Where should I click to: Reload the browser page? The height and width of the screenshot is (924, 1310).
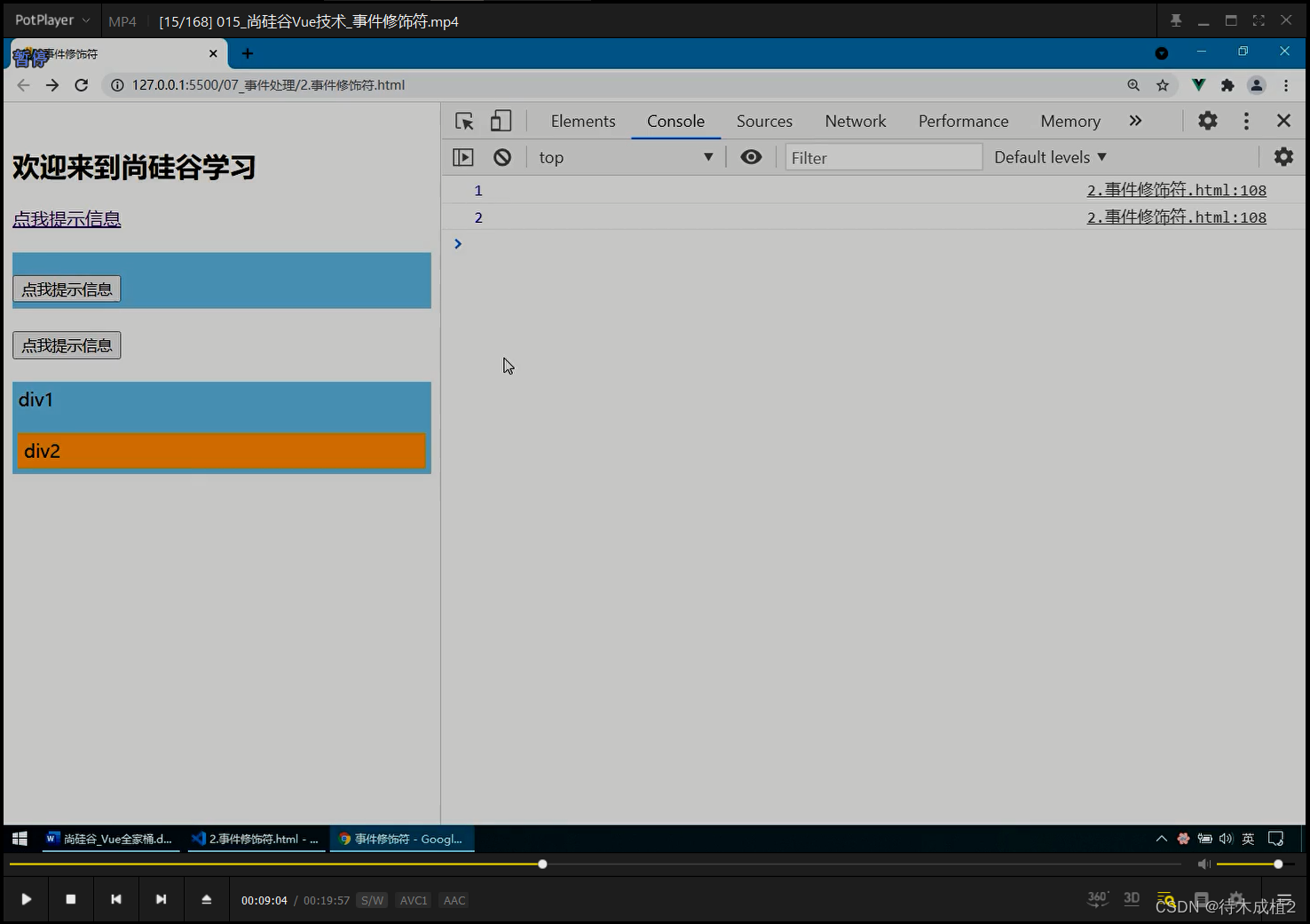[82, 85]
